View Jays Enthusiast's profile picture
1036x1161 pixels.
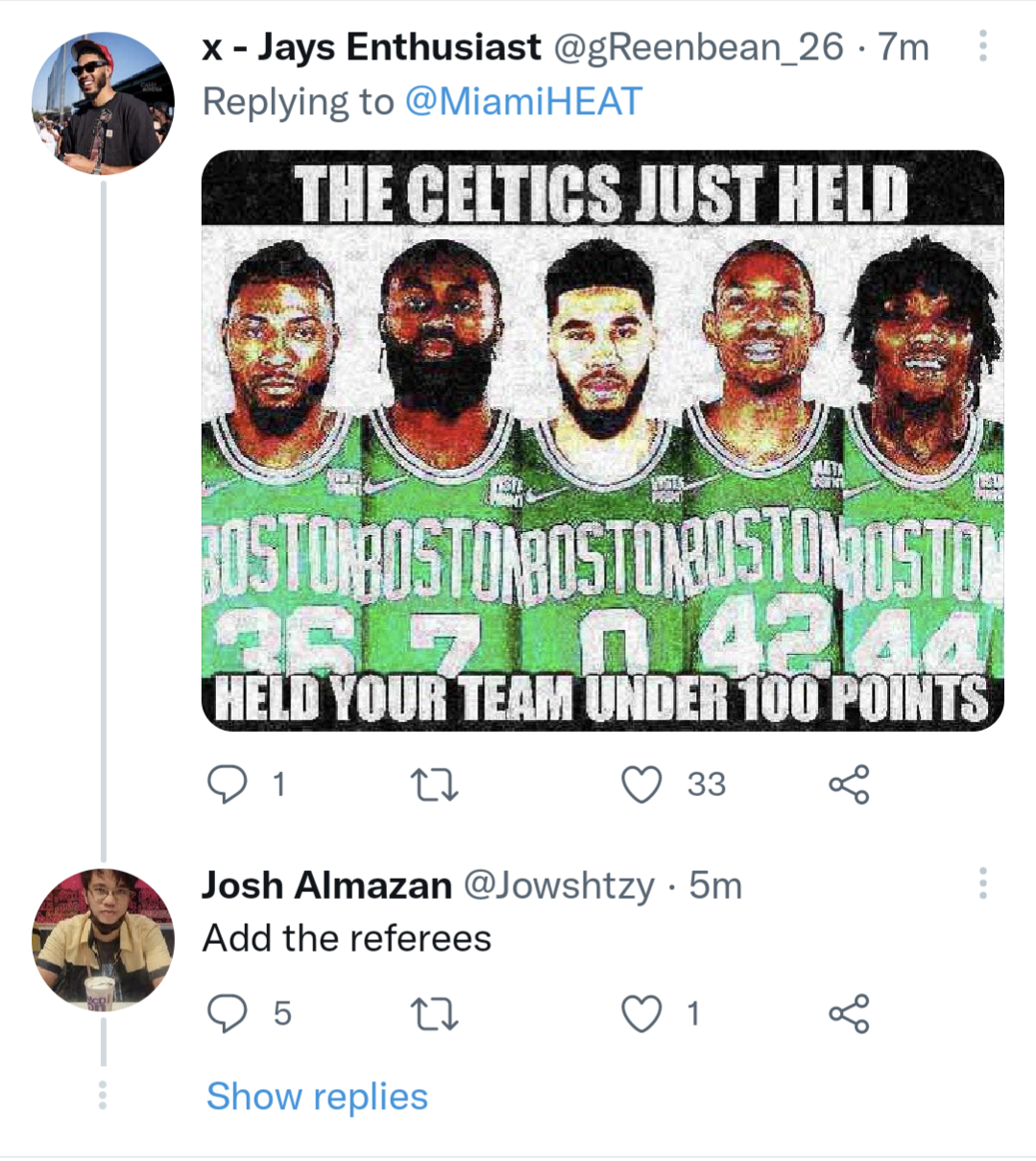coord(103,104)
